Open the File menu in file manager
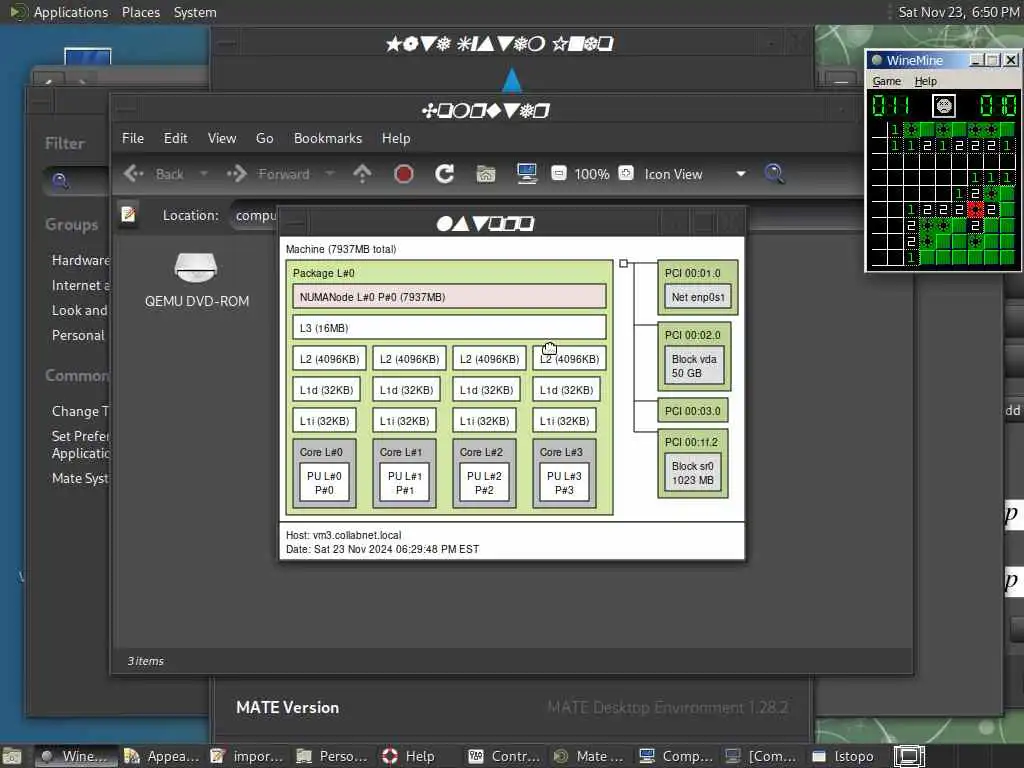Screen dimensions: 1024x768 pos(133,138)
